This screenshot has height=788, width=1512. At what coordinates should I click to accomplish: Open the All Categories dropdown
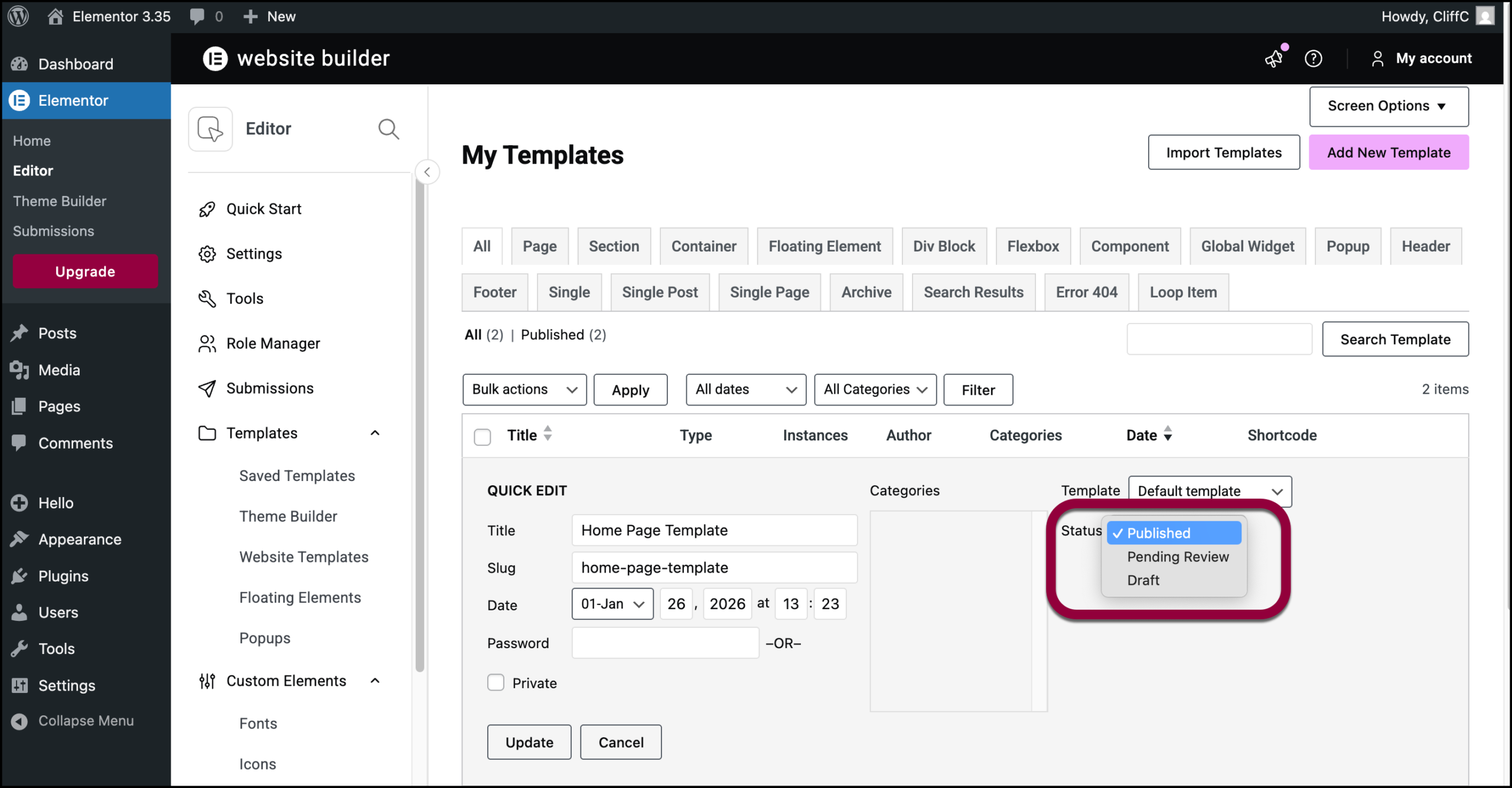(x=875, y=390)
